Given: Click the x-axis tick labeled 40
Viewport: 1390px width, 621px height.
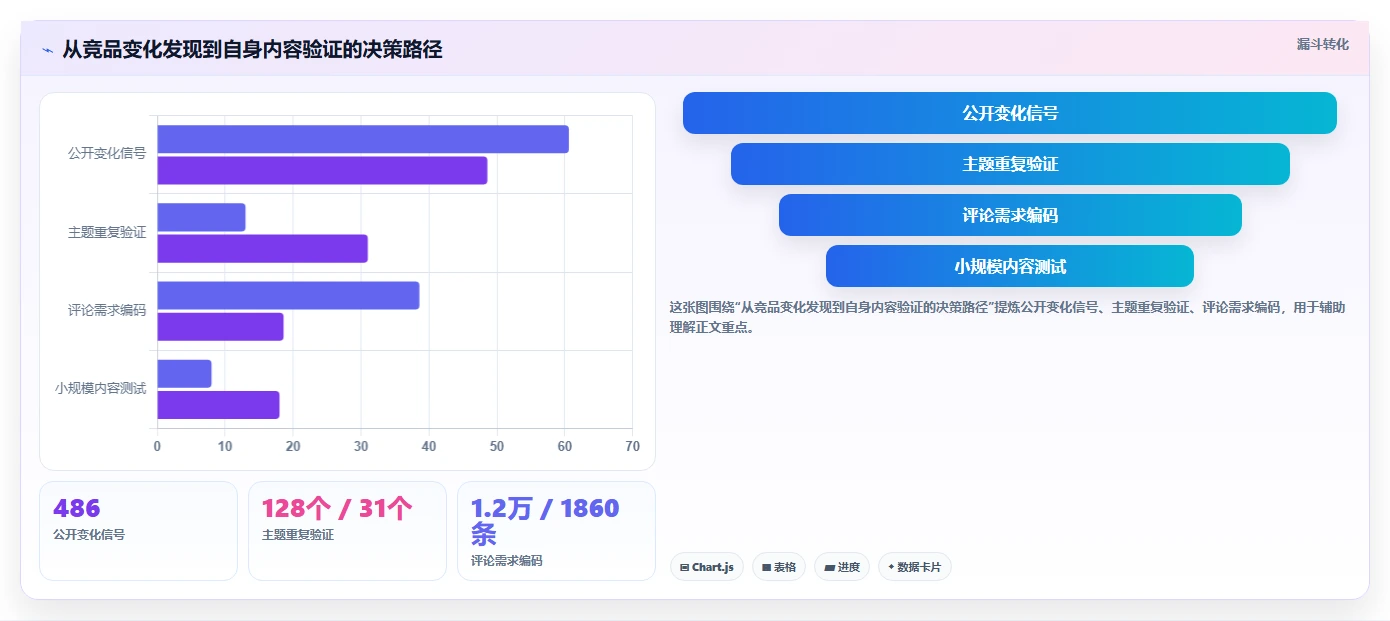Looking at the screenshot, I should 429,446.
